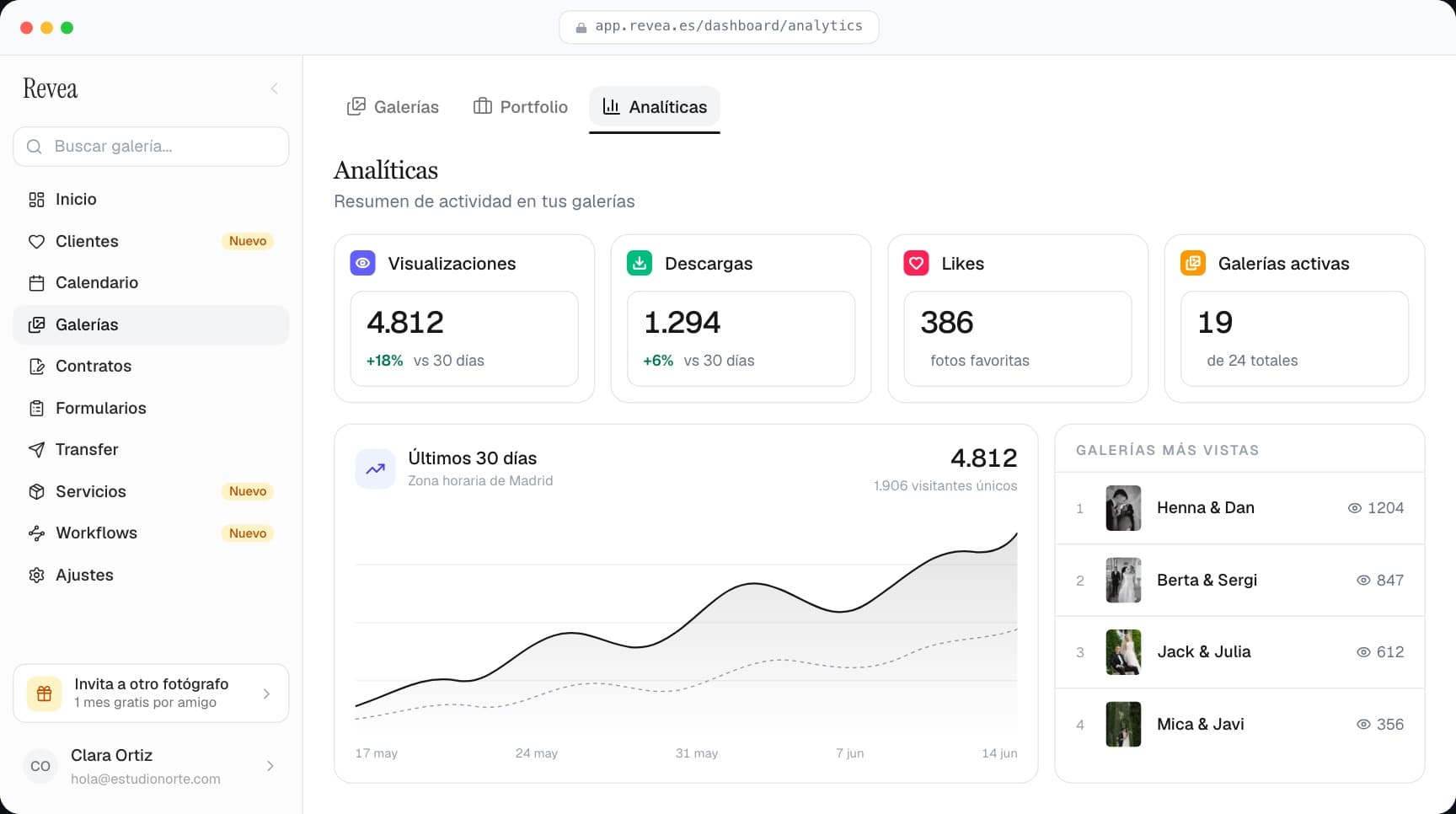Viewport: 1456px width, 814px height.
Task: Open Clientes in the sidebar
Action: point(151,241)
